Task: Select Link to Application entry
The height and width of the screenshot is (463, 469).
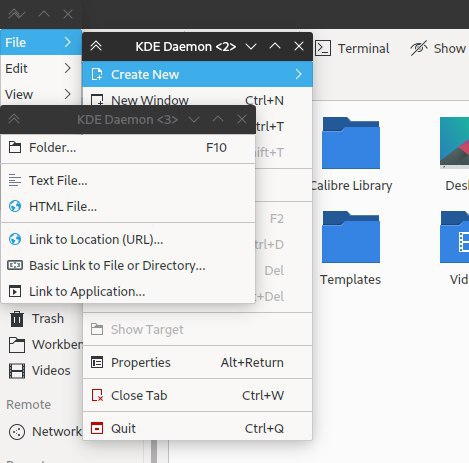Action: coord(128,291)
